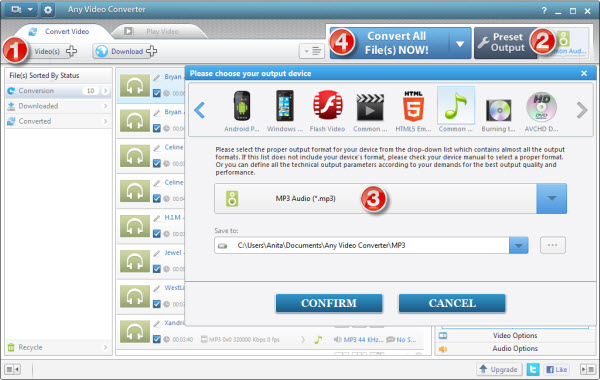Viewport: 600px width, 380px height.
Task: Switch to the Convert Video tab
Action: (63, 31)
